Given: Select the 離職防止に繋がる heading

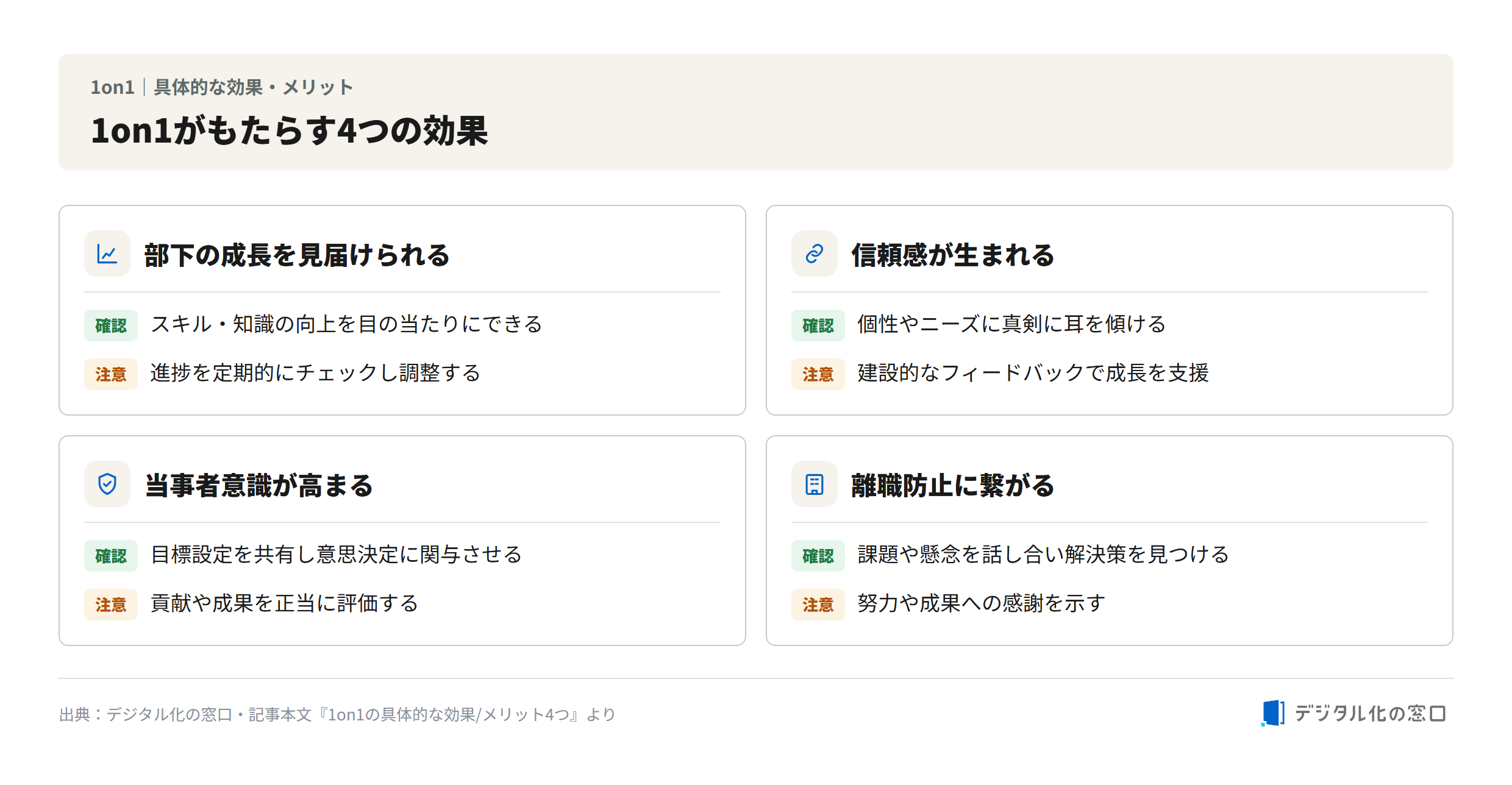Looking at the screenshot, I should (x=953, y=485).
